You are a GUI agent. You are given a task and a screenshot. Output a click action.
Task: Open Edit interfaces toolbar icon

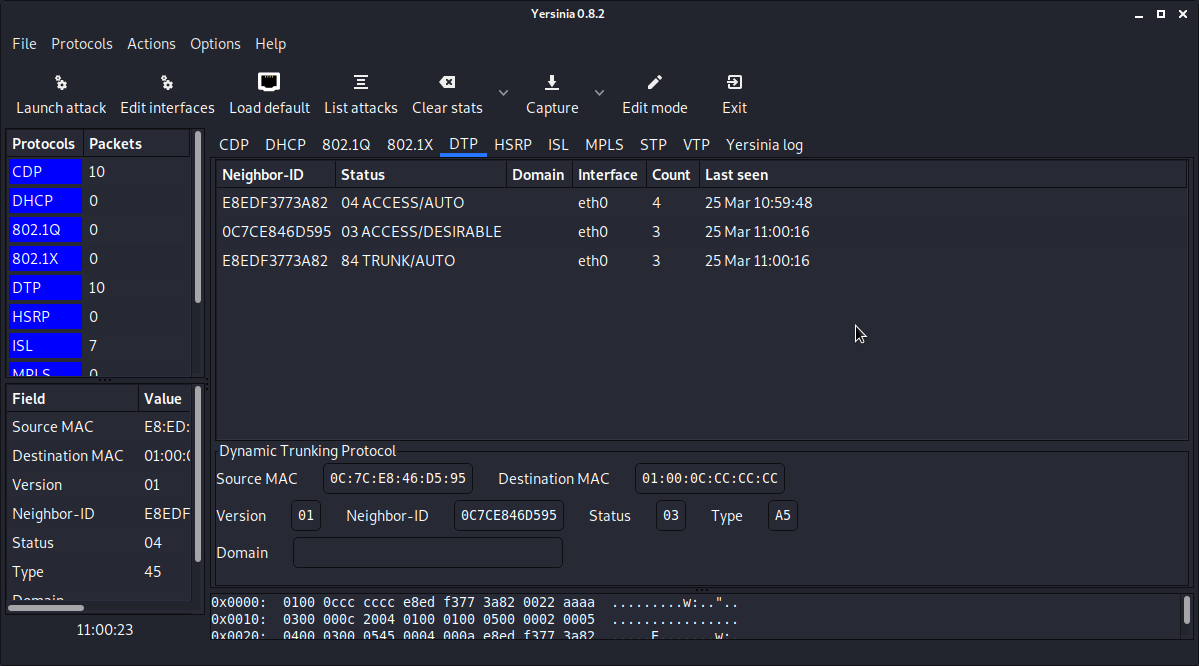pos(167,83)
